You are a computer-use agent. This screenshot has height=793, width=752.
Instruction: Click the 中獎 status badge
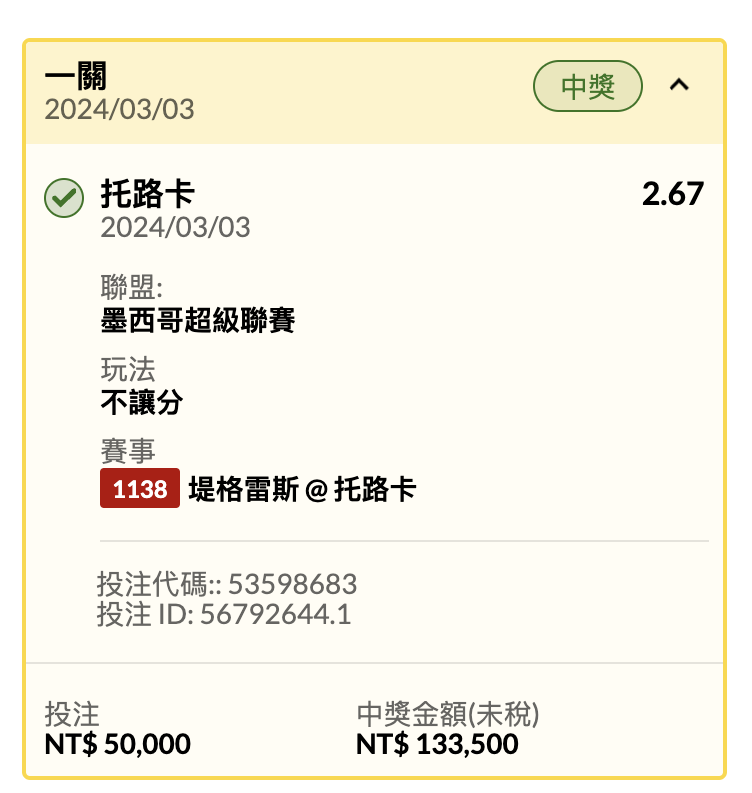[588, 86]
